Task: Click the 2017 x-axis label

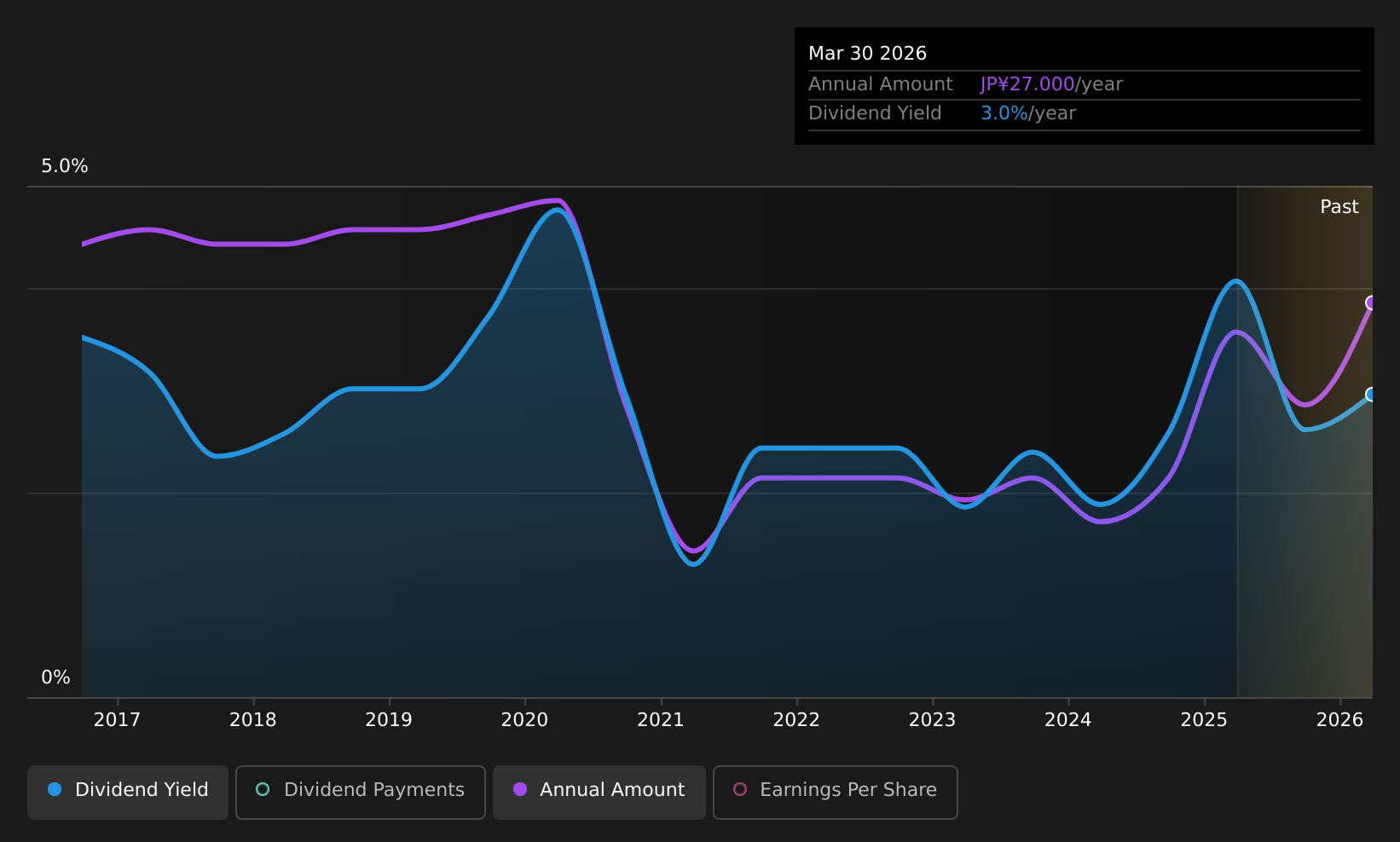Action: click(x=117, y=720)
